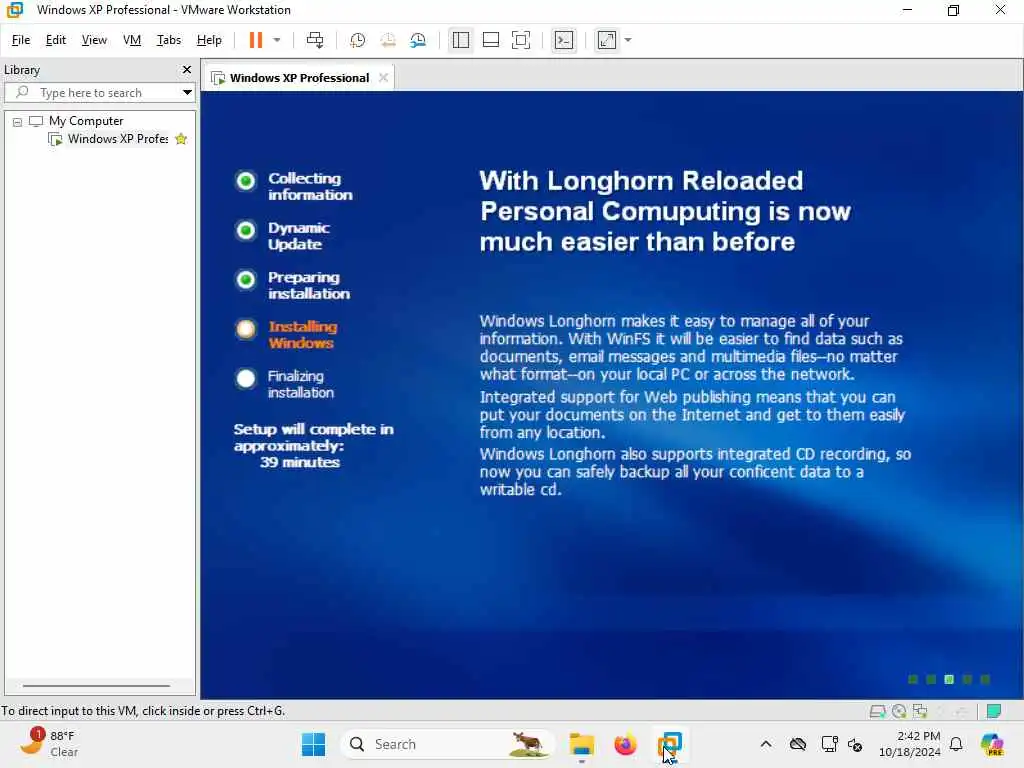Click the stretch guest display icon
Image resolution: width=1024 pixels, height=768 pixels.
(607, 40)
